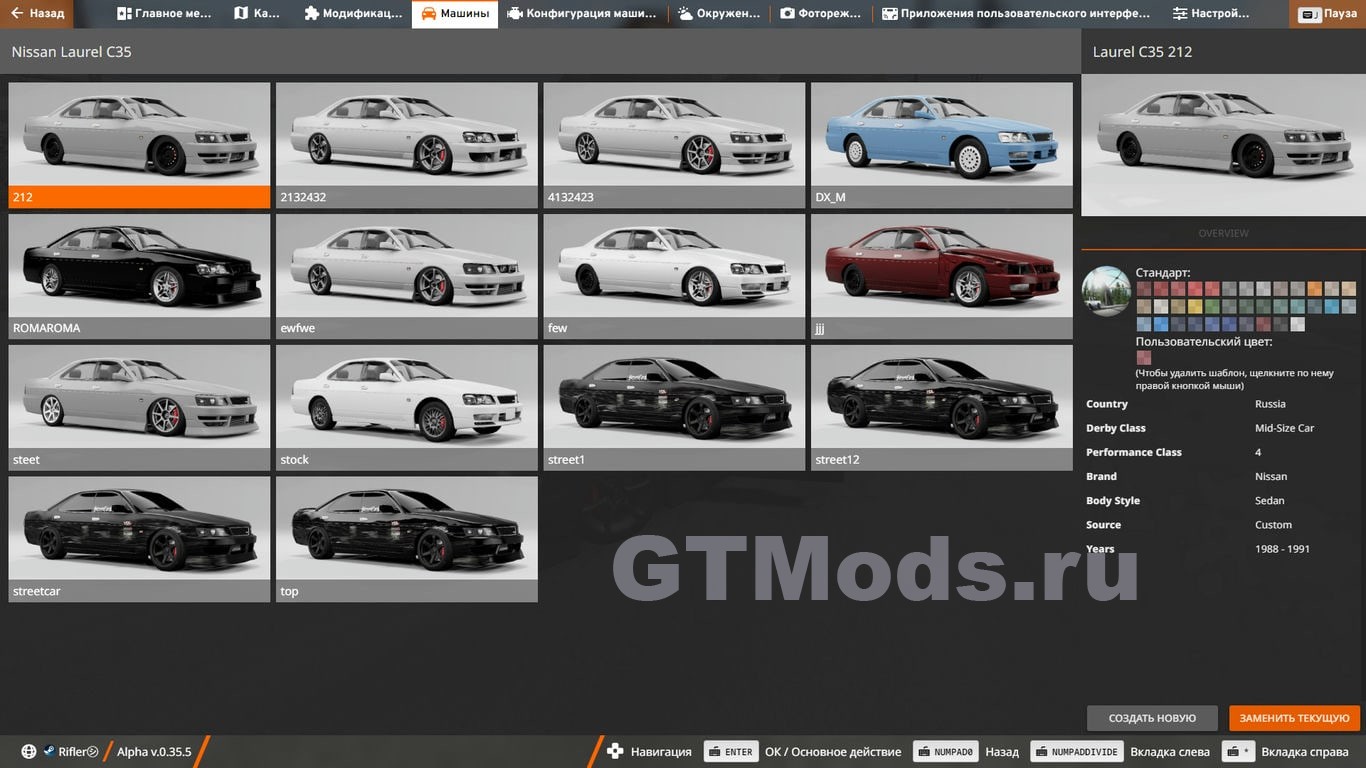This screenshot has width=1366, height=768.
Task: Open the Настройки sliders tab
Action: (1211, 14)
